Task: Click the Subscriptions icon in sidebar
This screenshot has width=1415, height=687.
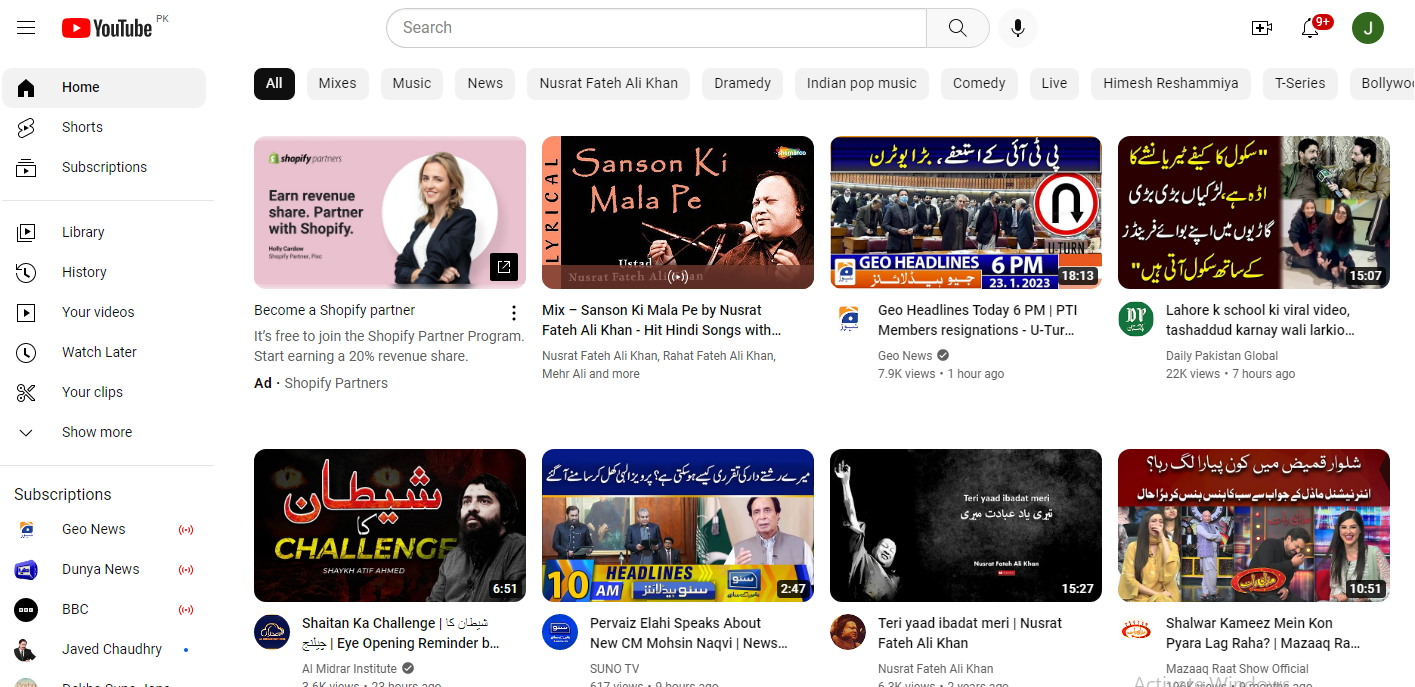Action: pyautogui.click(x=26, y=167)
